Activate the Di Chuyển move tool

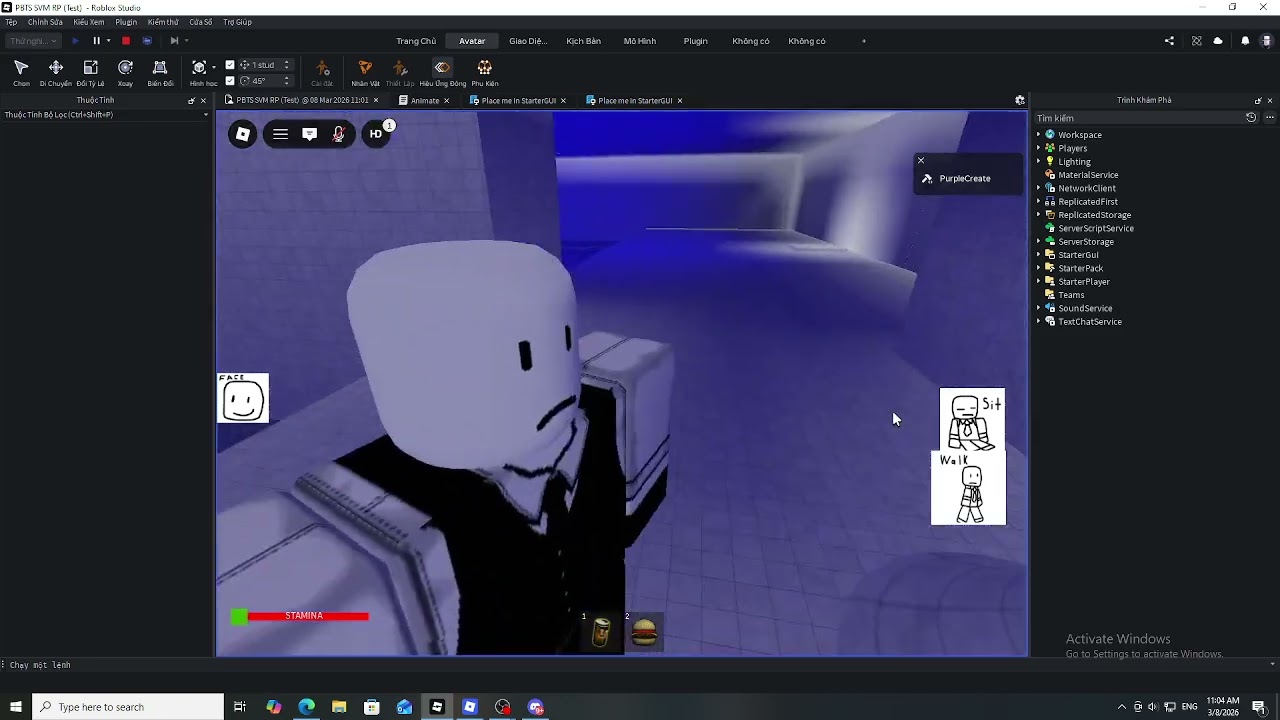[56, 73]
